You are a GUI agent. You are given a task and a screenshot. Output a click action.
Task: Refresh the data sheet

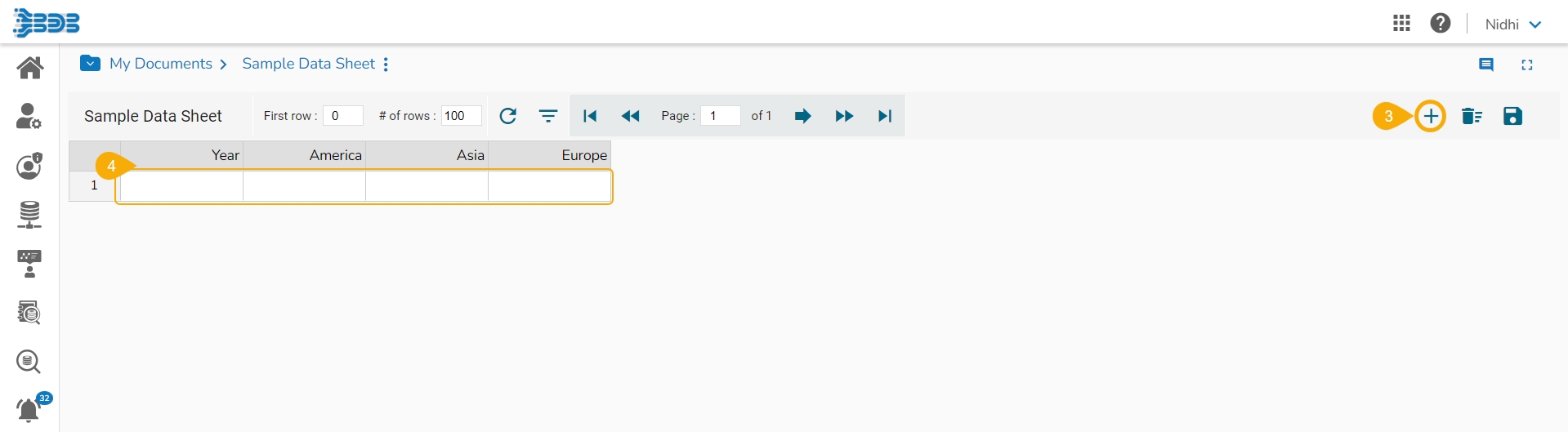(x=507, y=116)
